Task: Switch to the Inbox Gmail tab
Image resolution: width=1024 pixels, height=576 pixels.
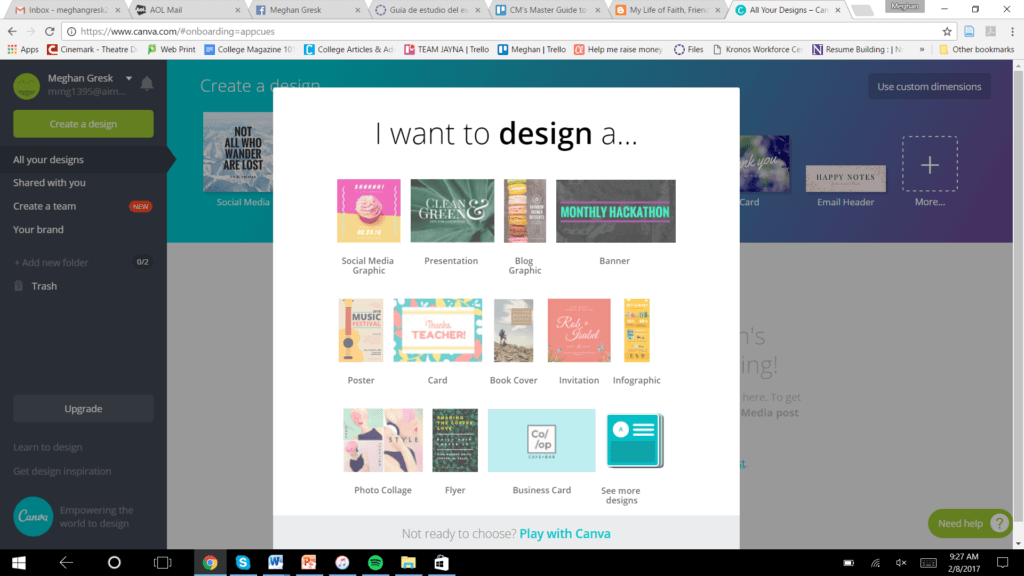Action: (67, 10)
